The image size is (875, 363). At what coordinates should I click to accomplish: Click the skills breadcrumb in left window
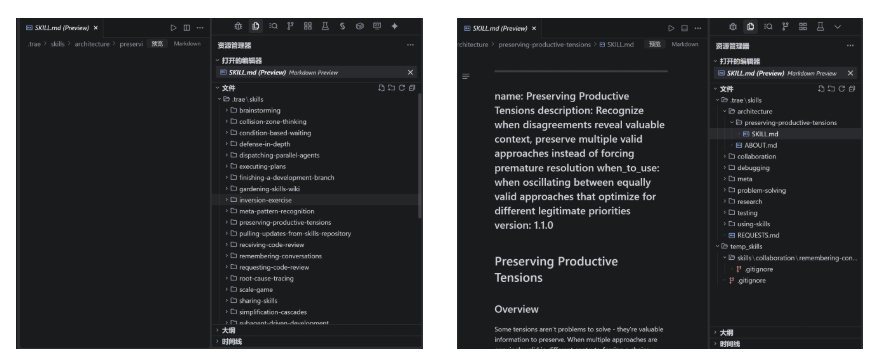click(57, 44)
